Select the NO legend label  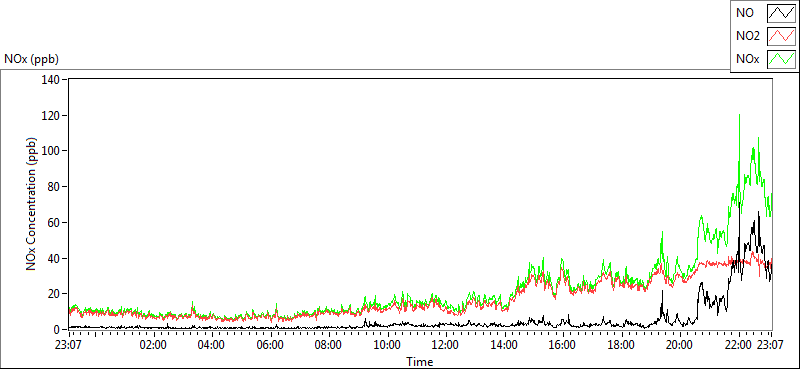[744, 13]
